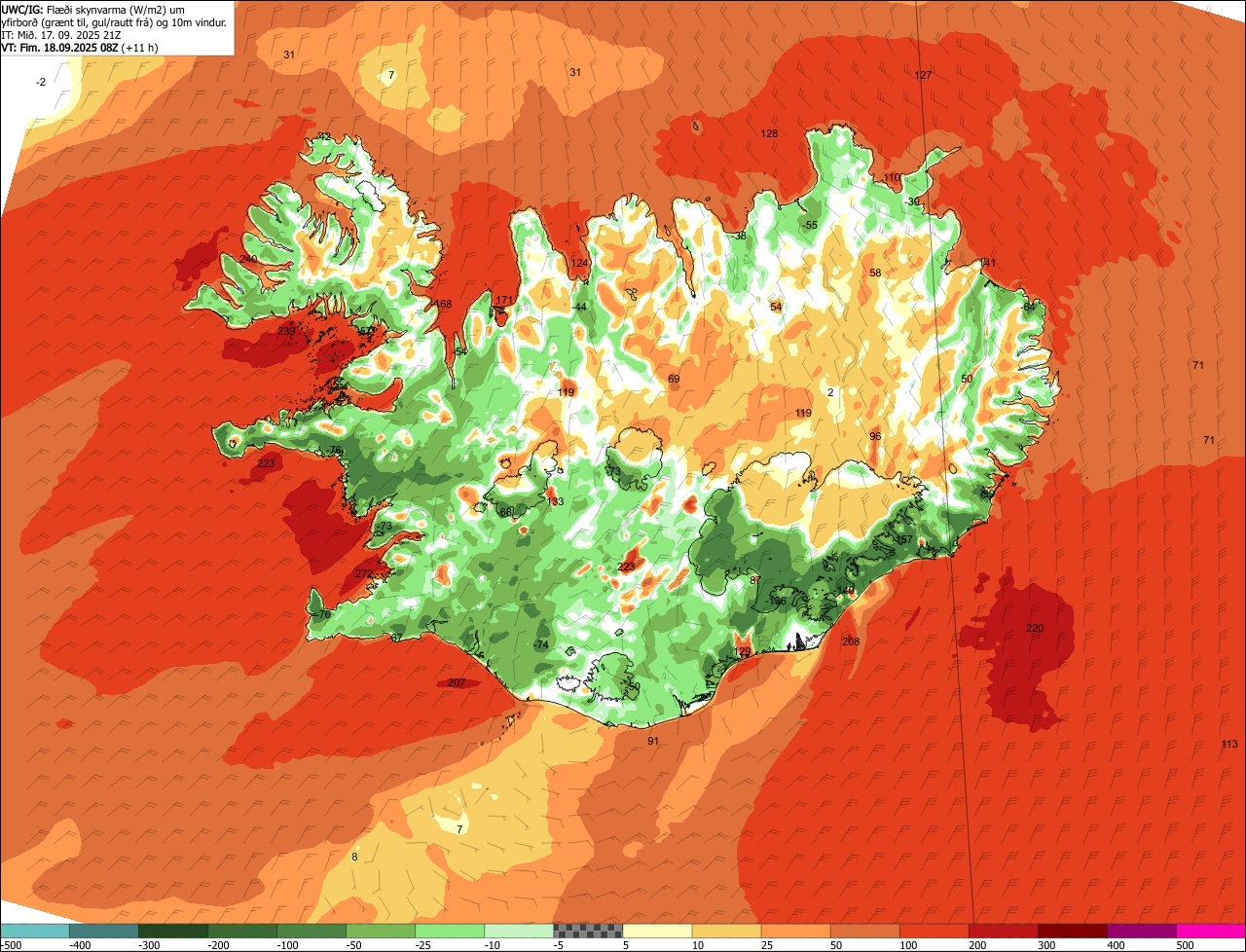Click legend label '500'

[x=1185, y=944]
